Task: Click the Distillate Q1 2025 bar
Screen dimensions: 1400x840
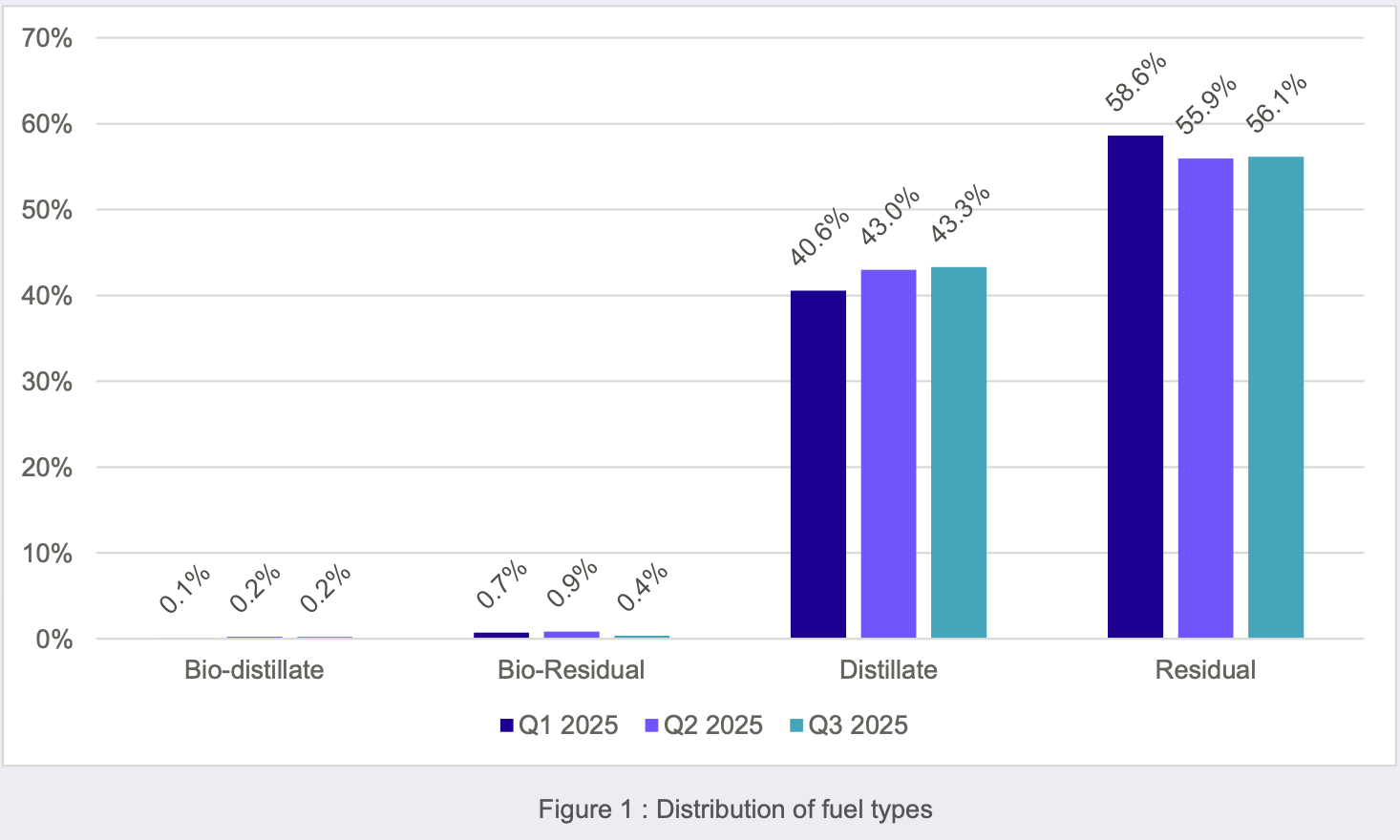Action: (818, 464)
